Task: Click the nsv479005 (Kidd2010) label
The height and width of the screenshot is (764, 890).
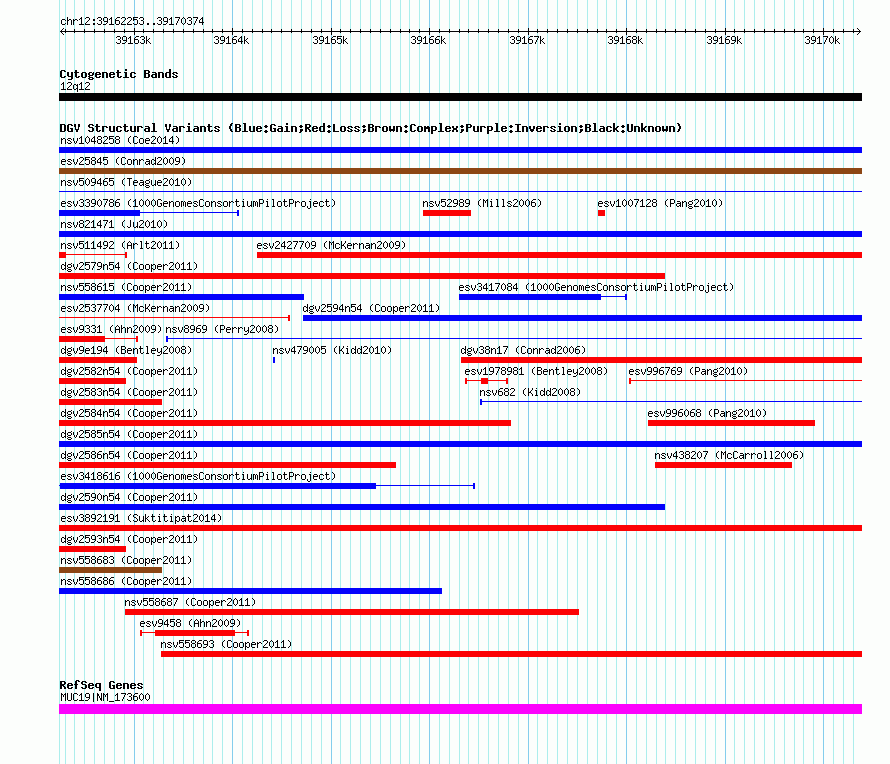Action: tap(332, 350)
